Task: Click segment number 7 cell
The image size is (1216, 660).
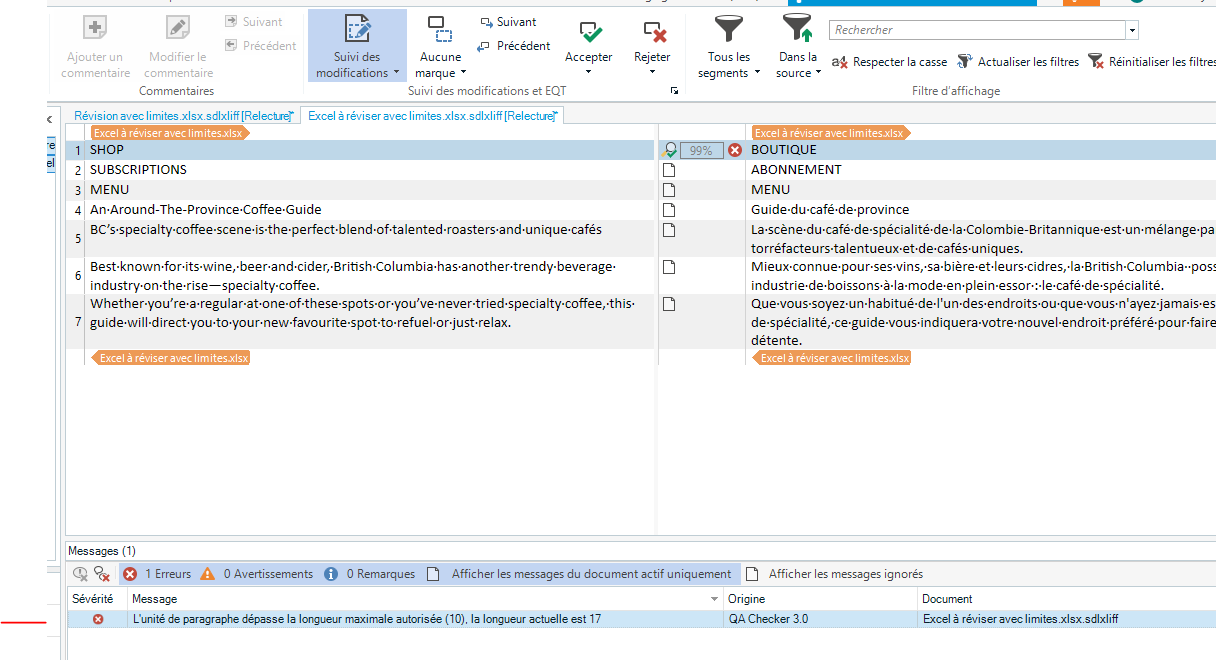Action: [78, 322]
